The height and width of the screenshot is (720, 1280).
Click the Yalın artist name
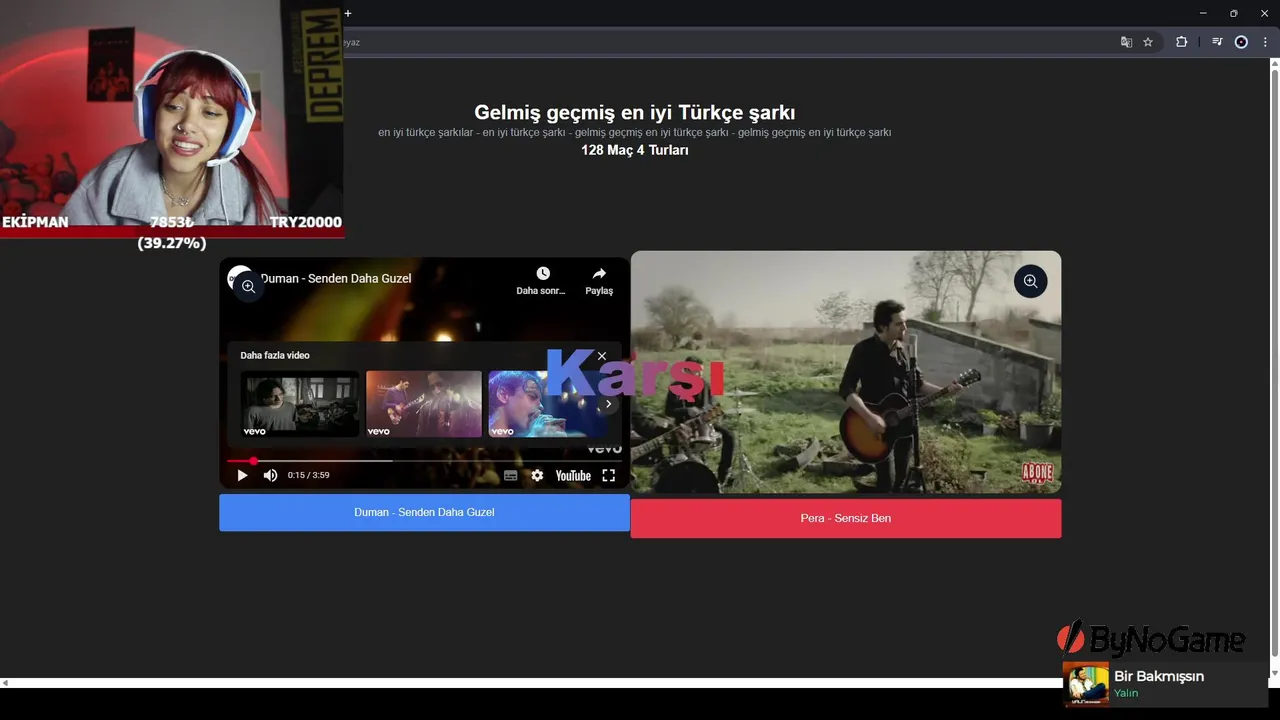pos(1126,693)
